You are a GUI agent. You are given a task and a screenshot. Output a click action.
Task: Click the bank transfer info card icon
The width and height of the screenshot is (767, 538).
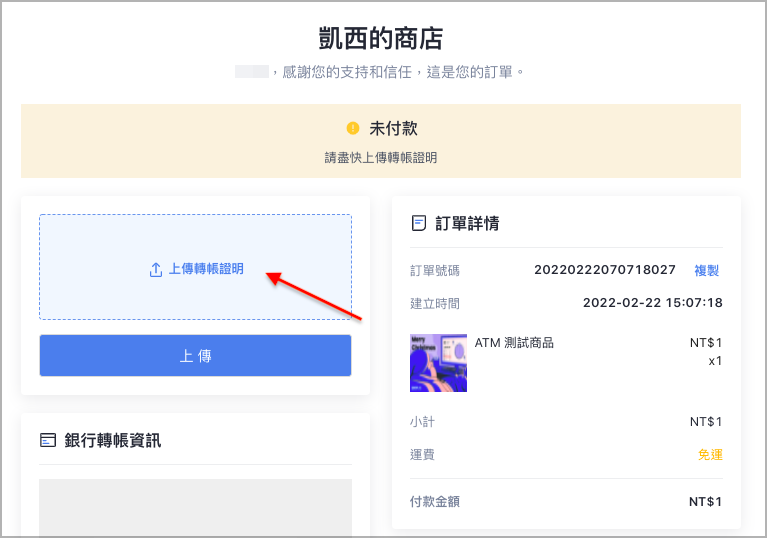tap(48, 440)
